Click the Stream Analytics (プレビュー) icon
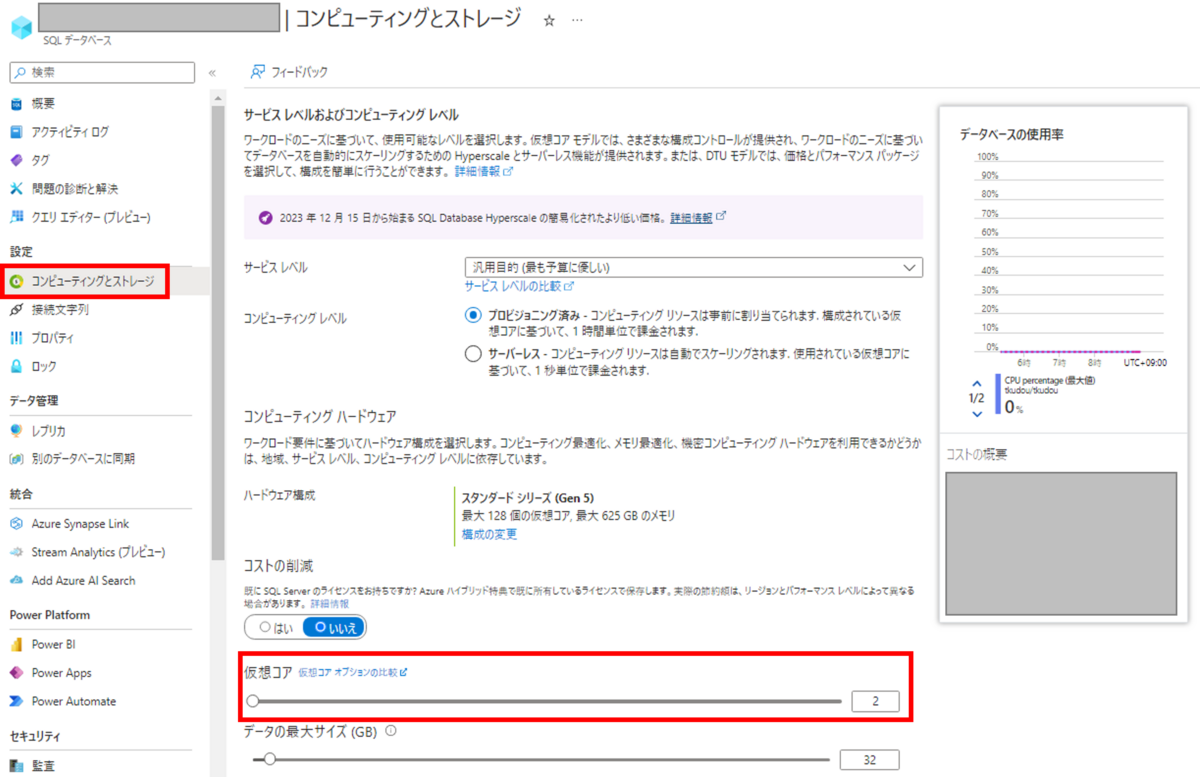This screenshot has height=777, width=1200. (x=16, y=552)
